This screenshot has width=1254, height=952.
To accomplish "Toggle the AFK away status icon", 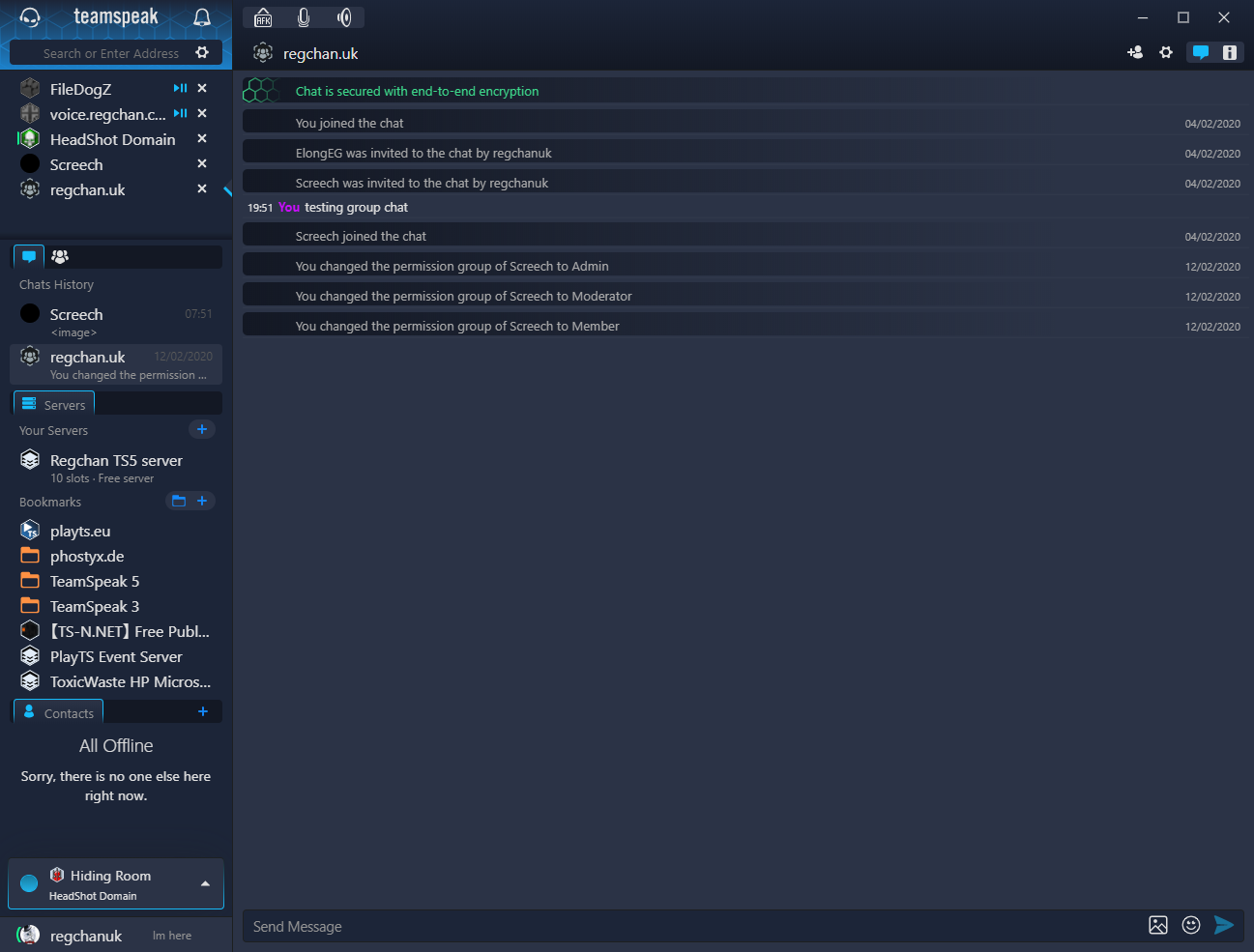I will click(263, 17).
